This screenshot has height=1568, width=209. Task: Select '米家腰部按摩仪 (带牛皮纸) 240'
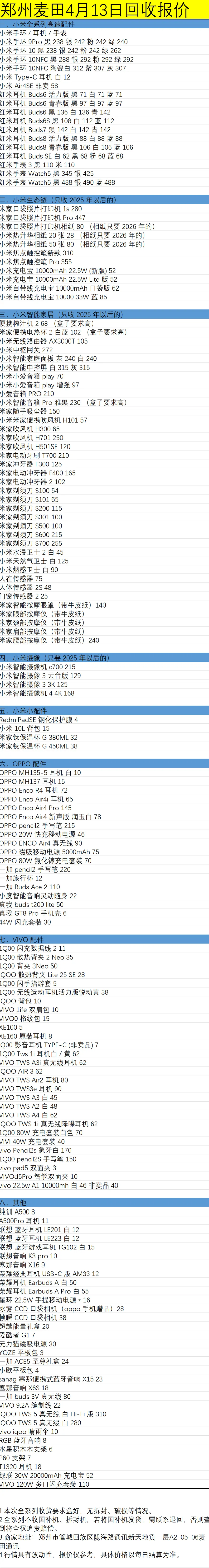[49, 640]
